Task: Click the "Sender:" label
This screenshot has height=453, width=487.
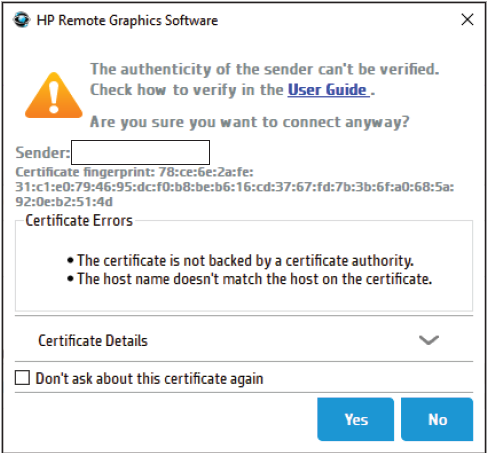Action: 43,153
